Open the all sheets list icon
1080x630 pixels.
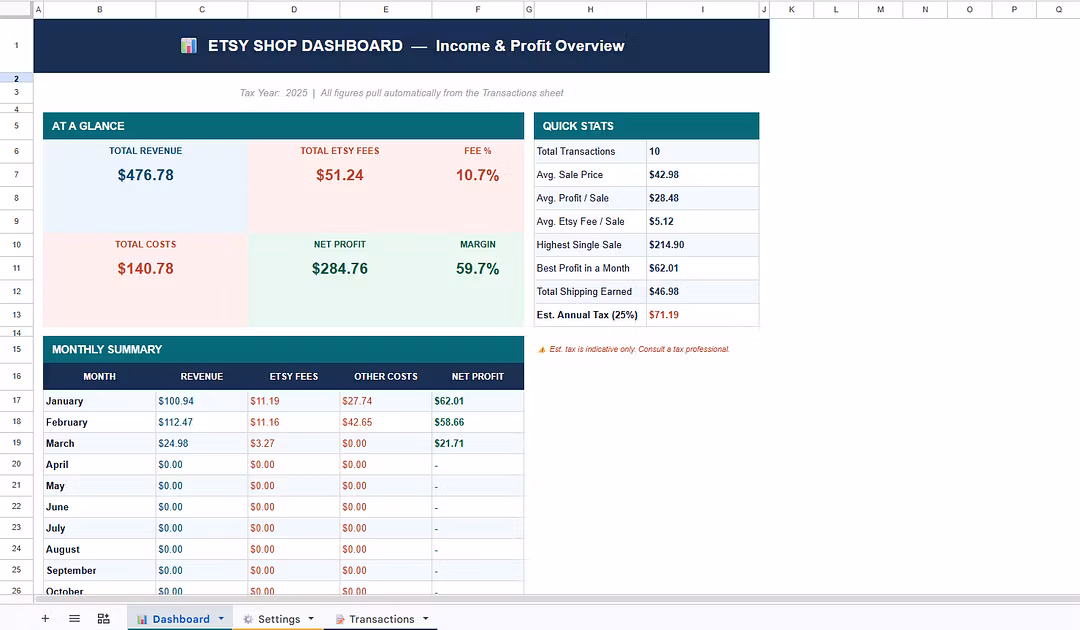tap(74, 618)
